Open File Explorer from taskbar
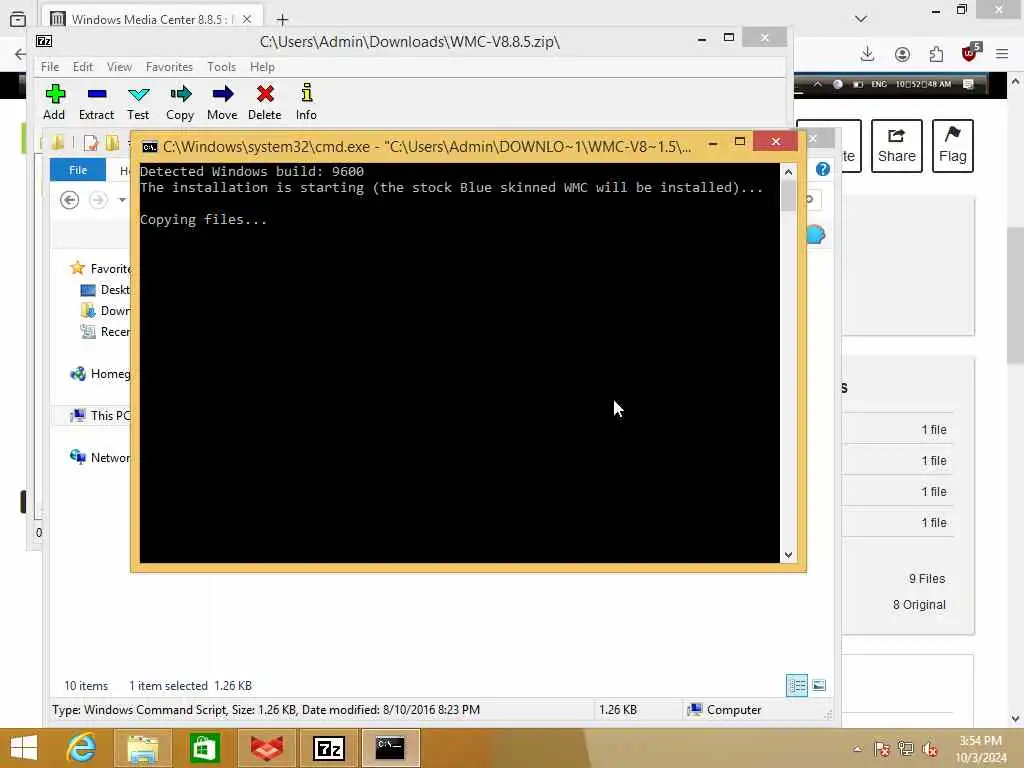This screenshot has height=768, width=1024. tap(142, 748)
